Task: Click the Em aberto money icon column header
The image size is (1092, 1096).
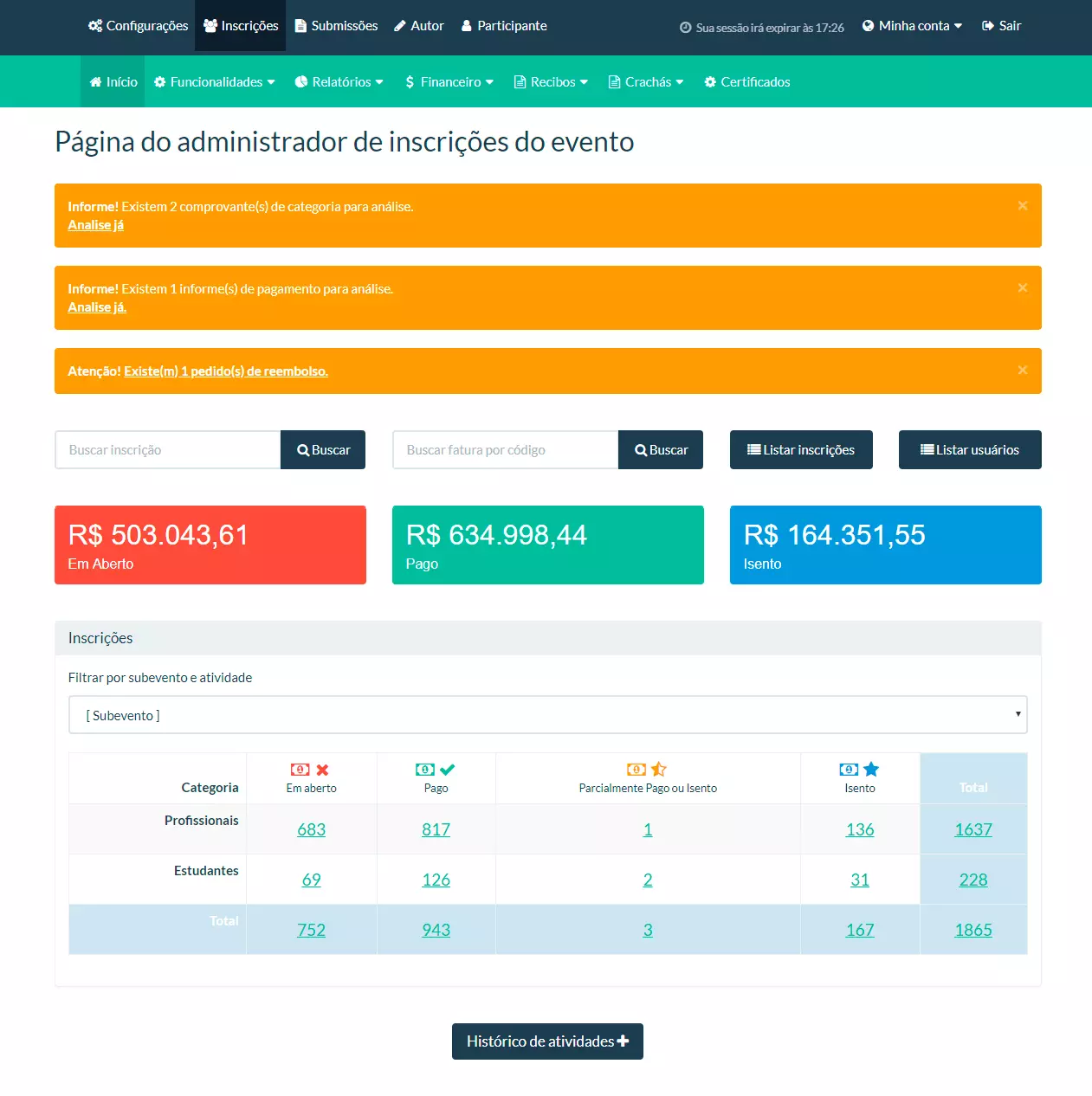Action: tap(300, 770)
